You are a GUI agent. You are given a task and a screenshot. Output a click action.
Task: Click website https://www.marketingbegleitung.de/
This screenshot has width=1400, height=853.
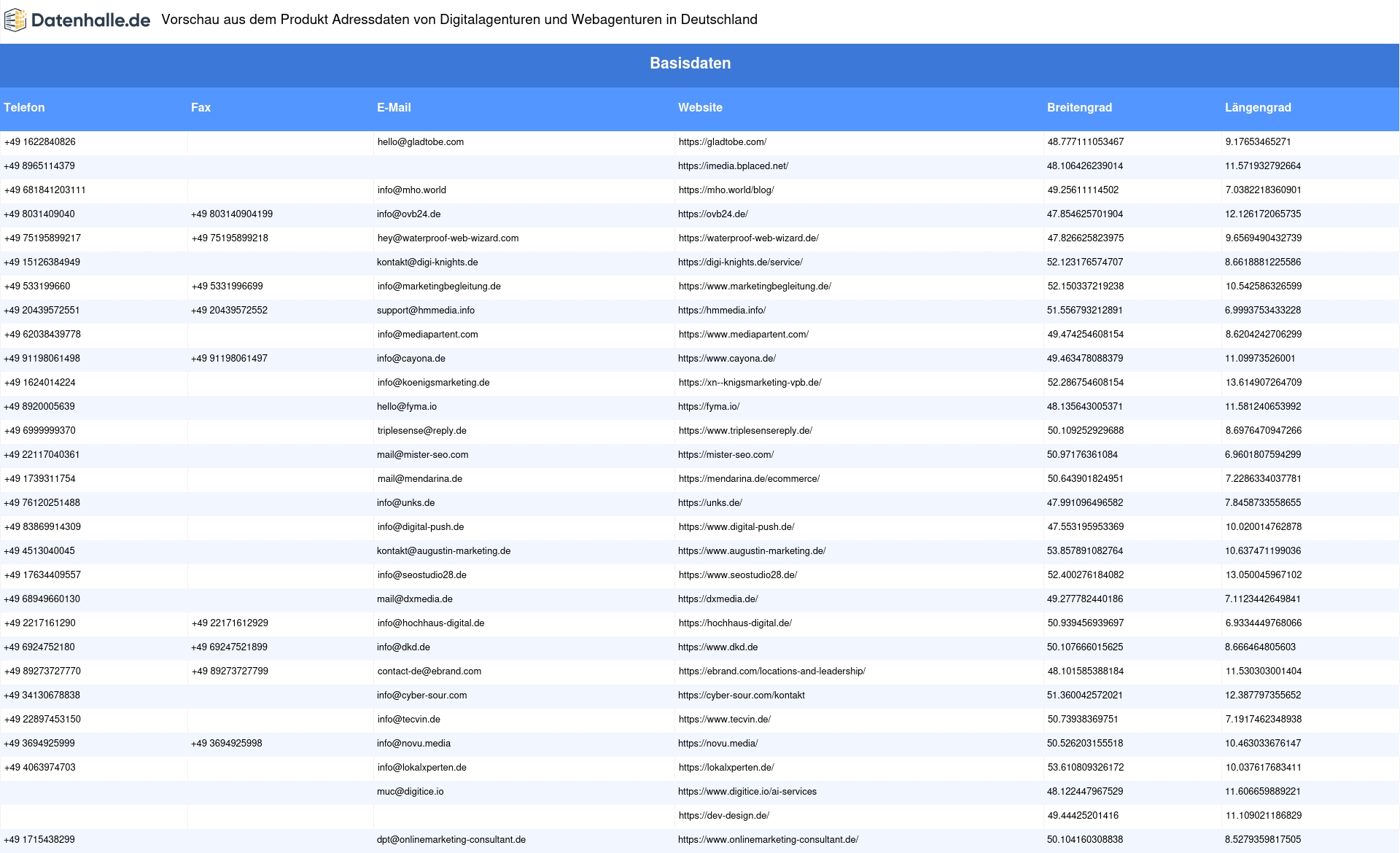click(755, 287)
